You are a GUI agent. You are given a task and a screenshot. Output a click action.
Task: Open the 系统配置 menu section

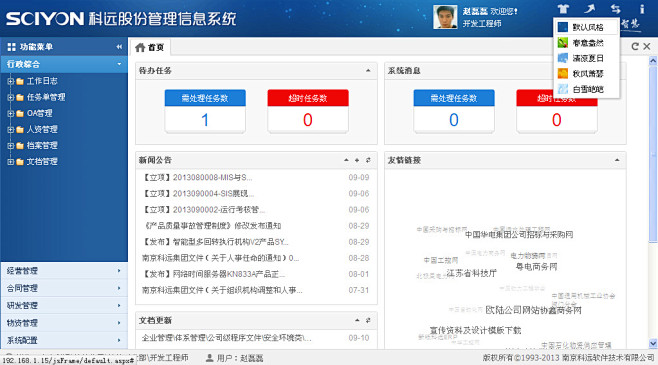click(x=64, y=340)
